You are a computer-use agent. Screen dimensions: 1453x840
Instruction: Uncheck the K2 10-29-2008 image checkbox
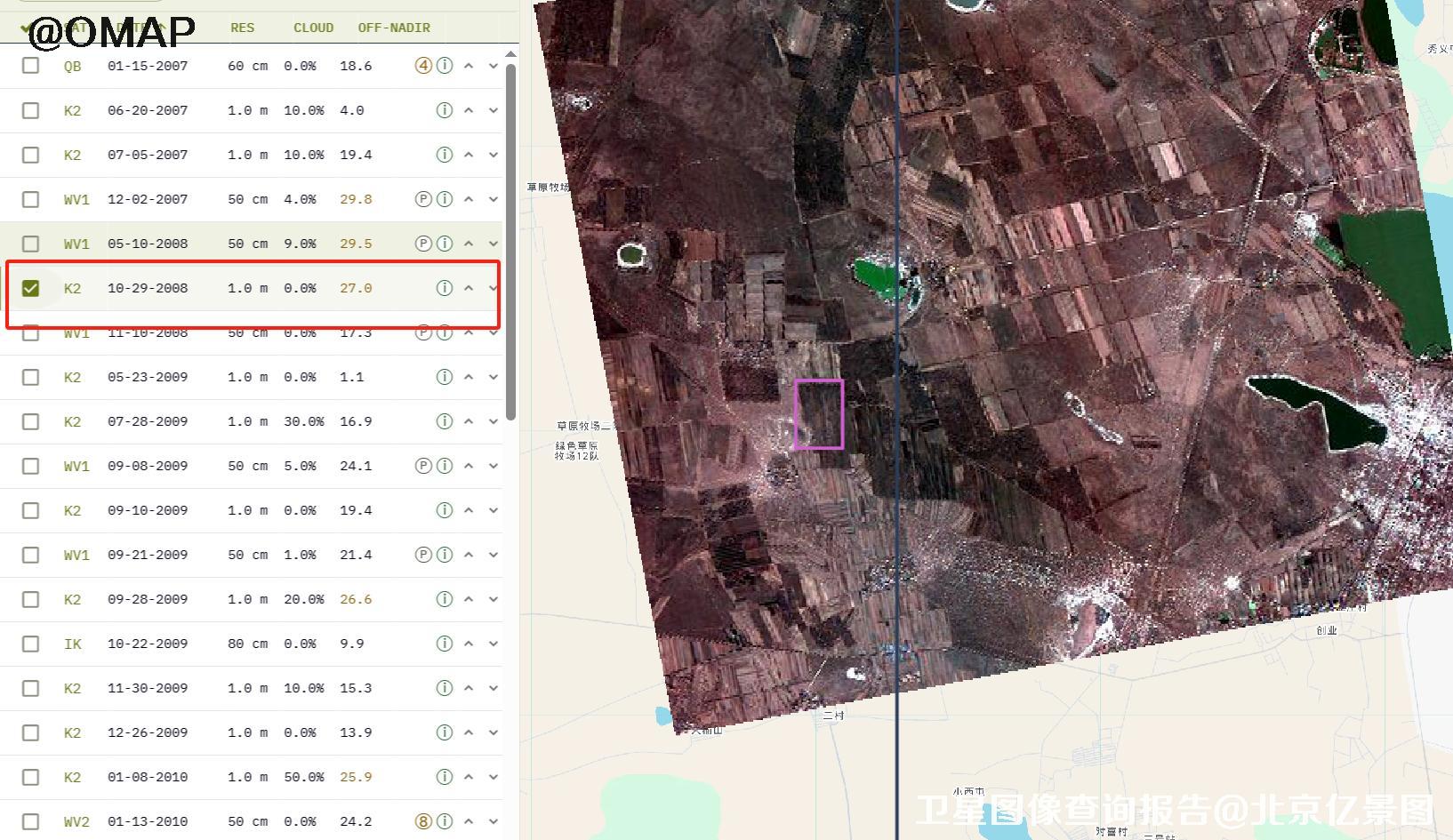31,288
